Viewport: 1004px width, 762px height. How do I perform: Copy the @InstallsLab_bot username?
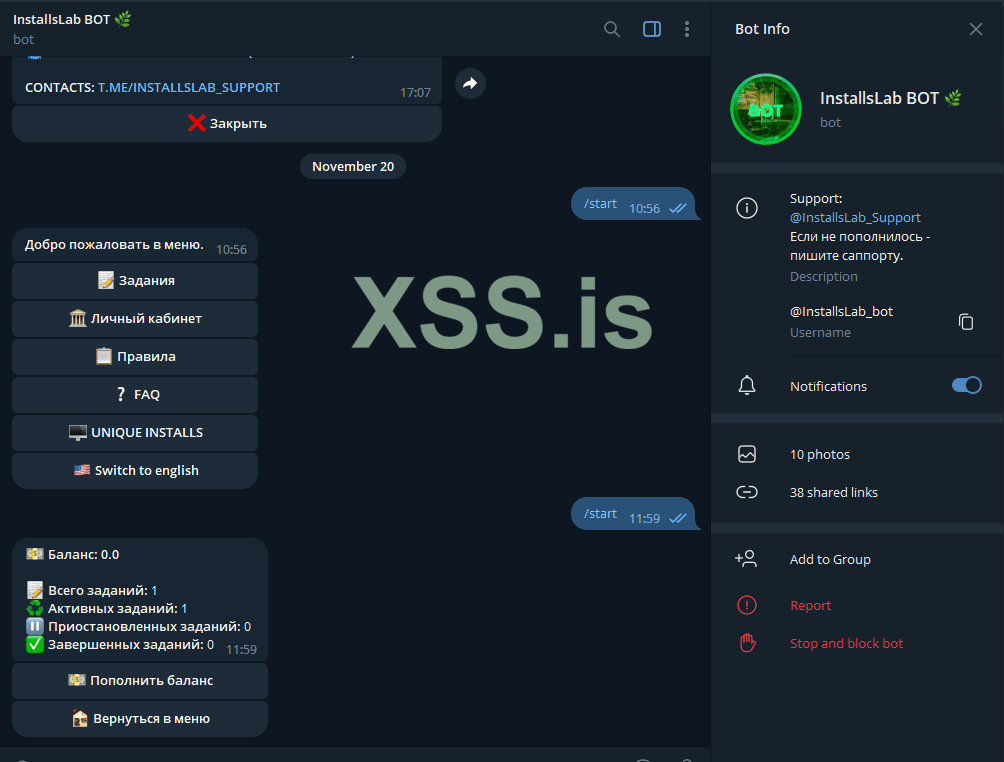click(966, 321)
